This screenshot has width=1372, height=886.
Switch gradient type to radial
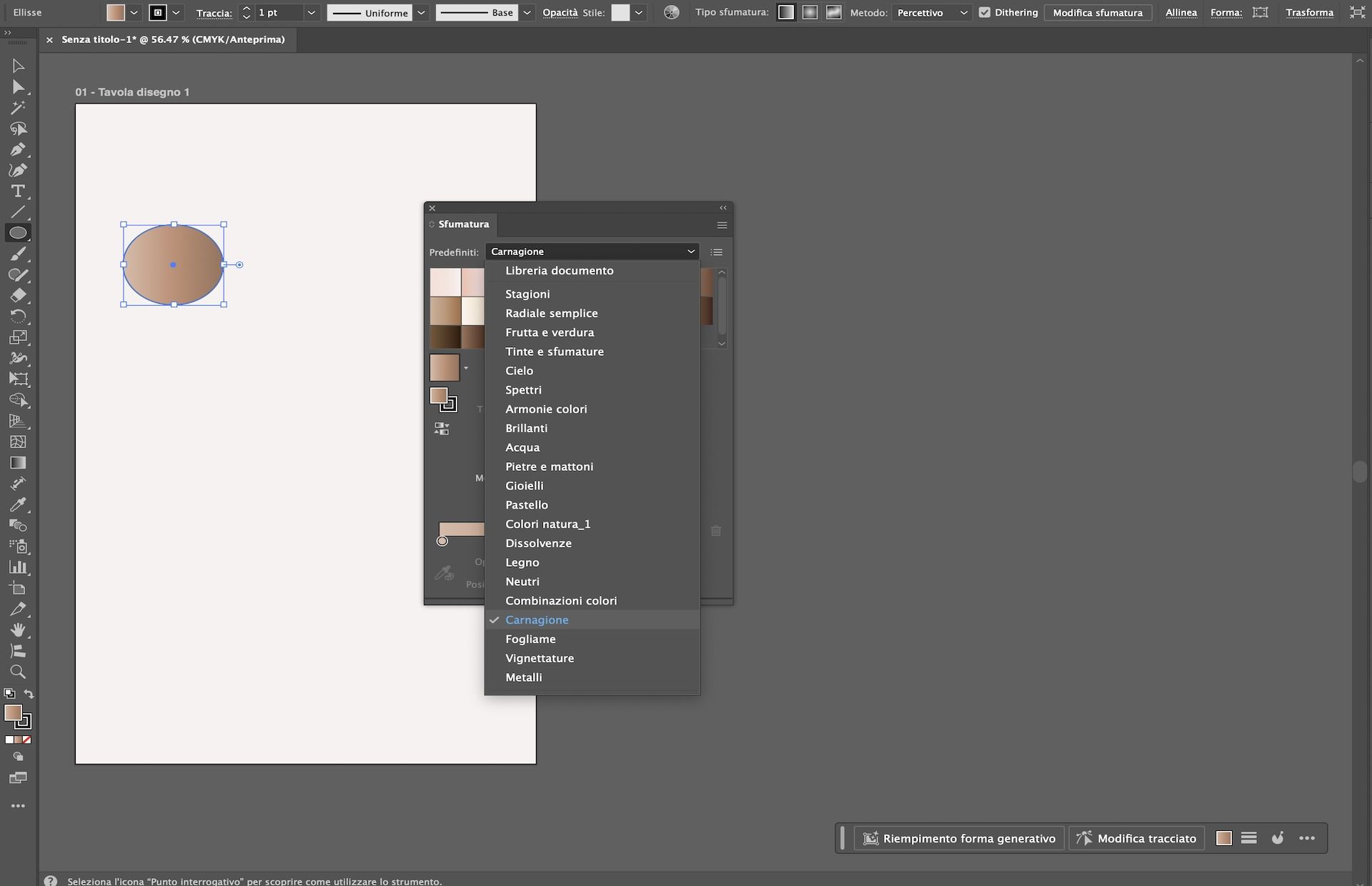(810, 12)
